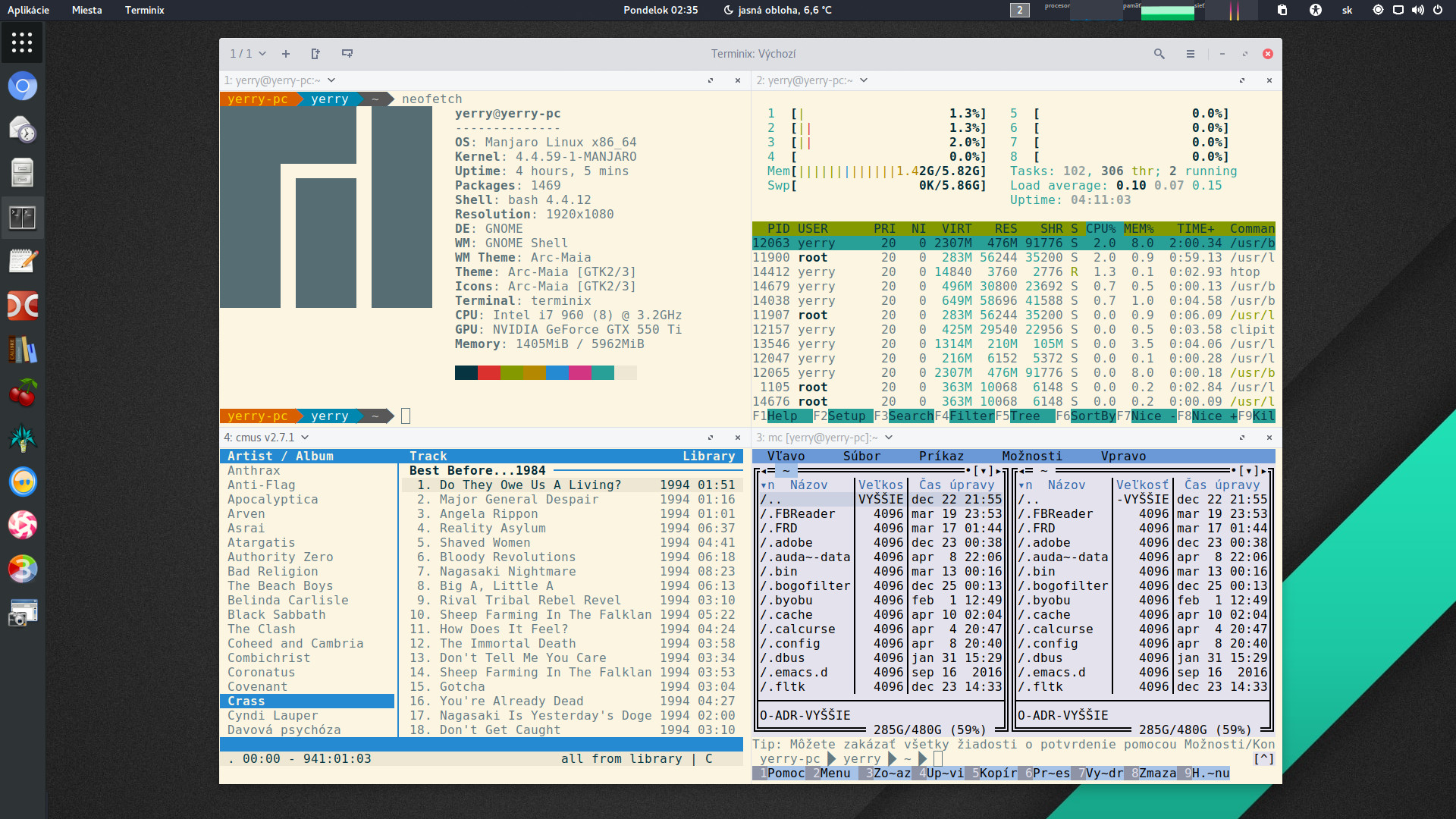This screenshot has width=1456, height=819.
Task: Click the htop F6 SortBy button
Action: (1085, 416)
